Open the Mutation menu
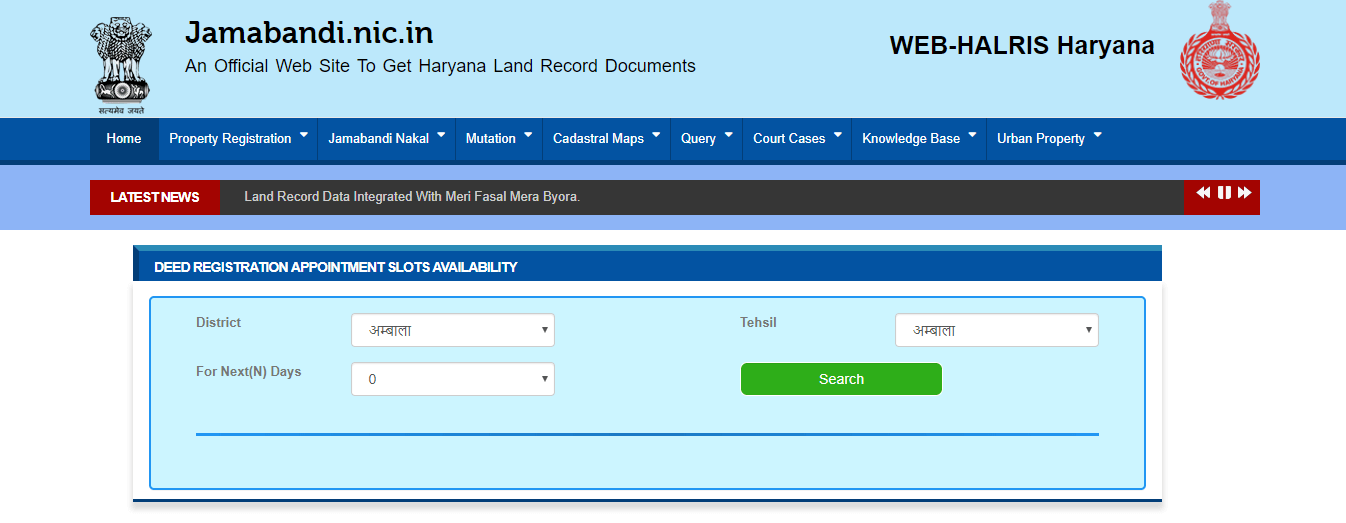Screen dimensions: 1346x523 tap(498, 139)
